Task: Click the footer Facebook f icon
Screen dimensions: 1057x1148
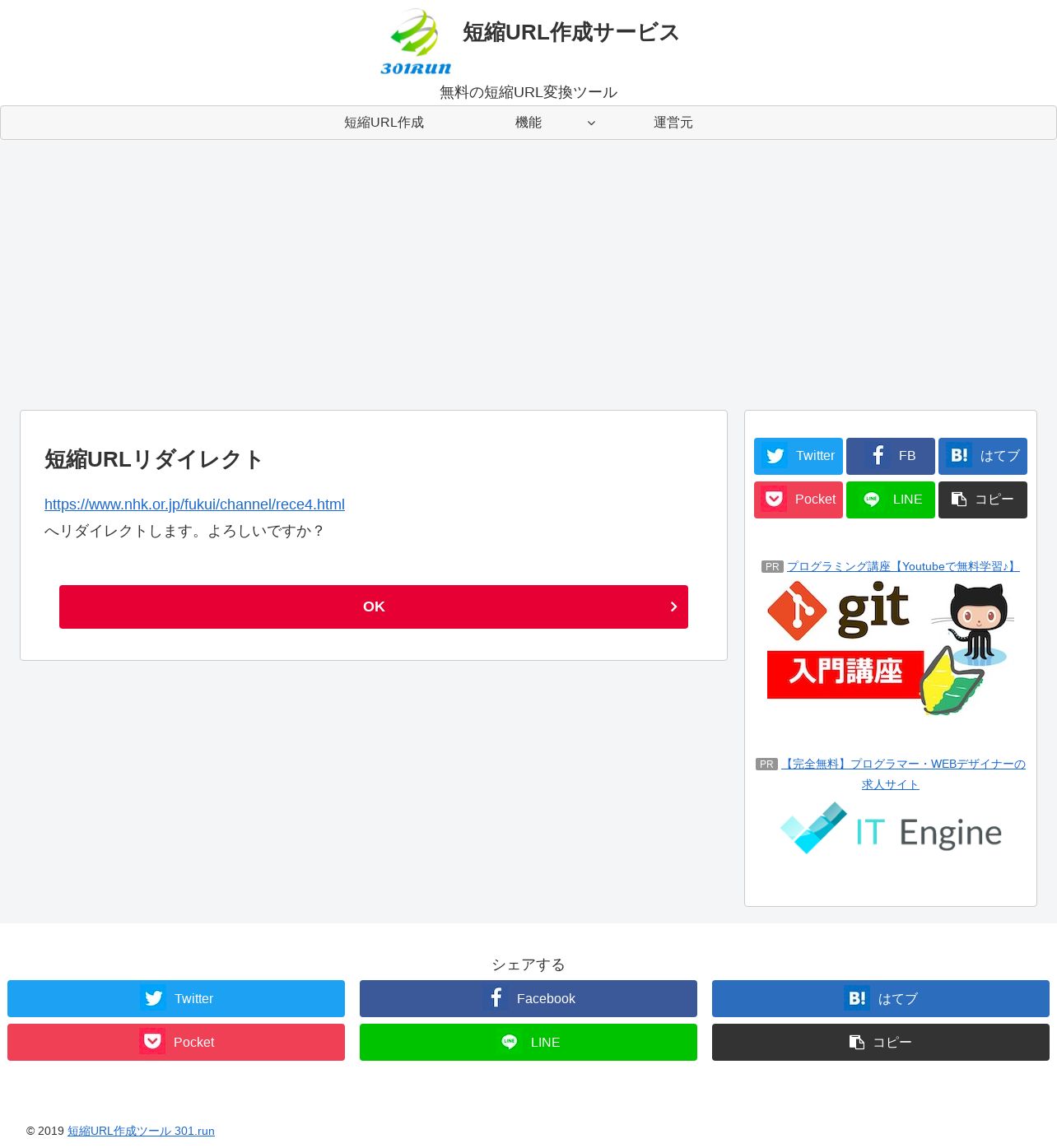Action: (x=496, y=998)
